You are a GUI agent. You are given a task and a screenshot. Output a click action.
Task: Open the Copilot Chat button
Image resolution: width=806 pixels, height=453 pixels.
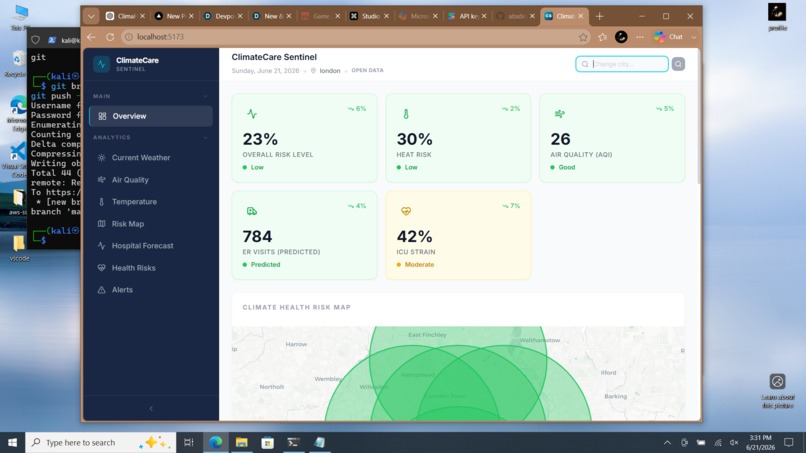click(669, 37)
